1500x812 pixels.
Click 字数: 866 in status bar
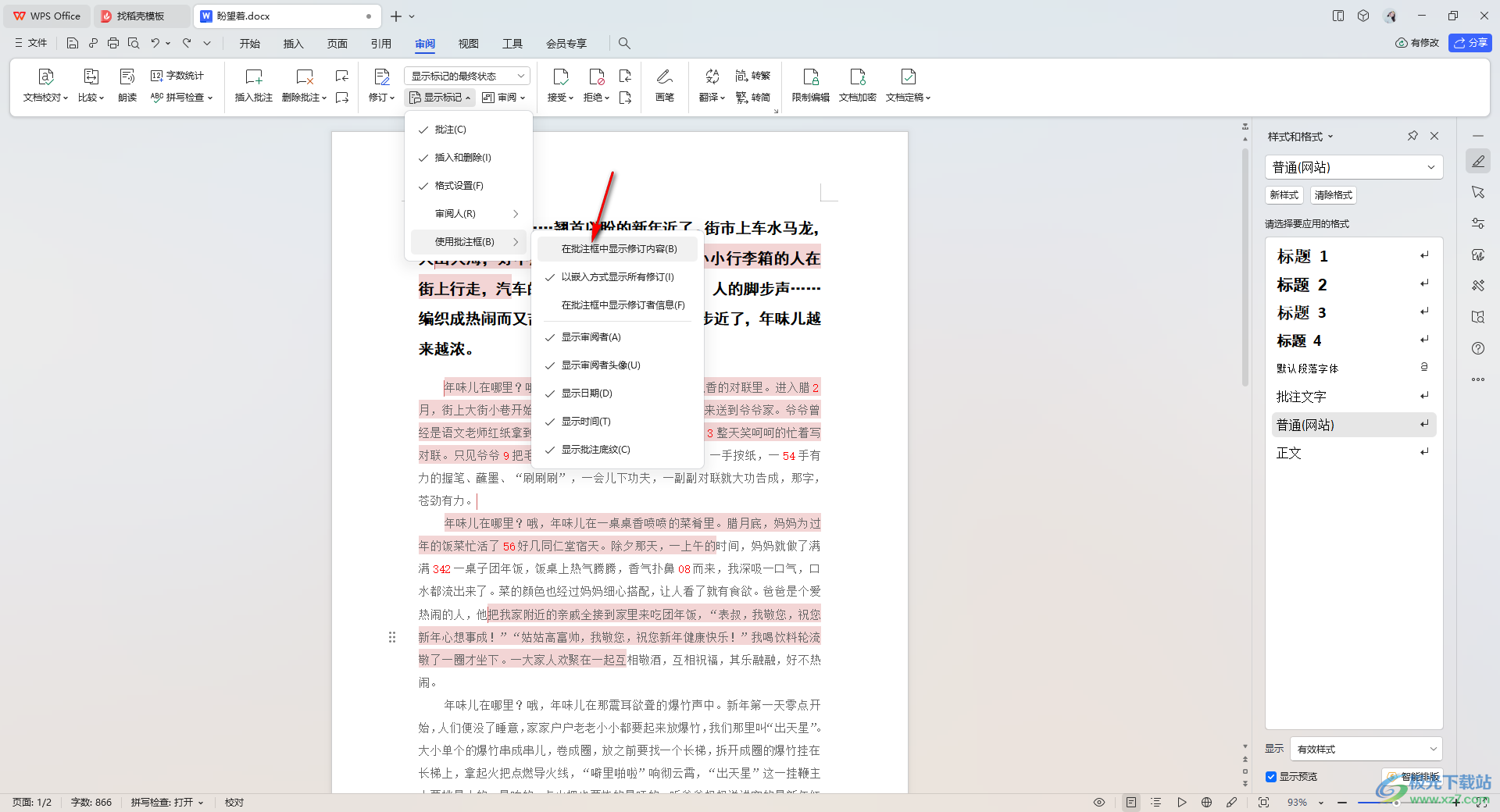91,803
